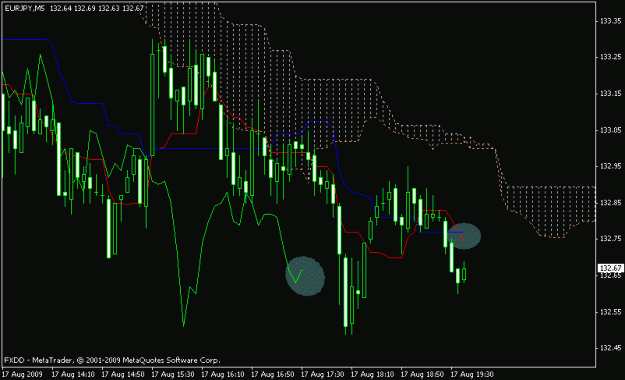
Task: Click the FXDD - MetaTrader copyright text
Action: pyautogui.click(x=112, y=360)
